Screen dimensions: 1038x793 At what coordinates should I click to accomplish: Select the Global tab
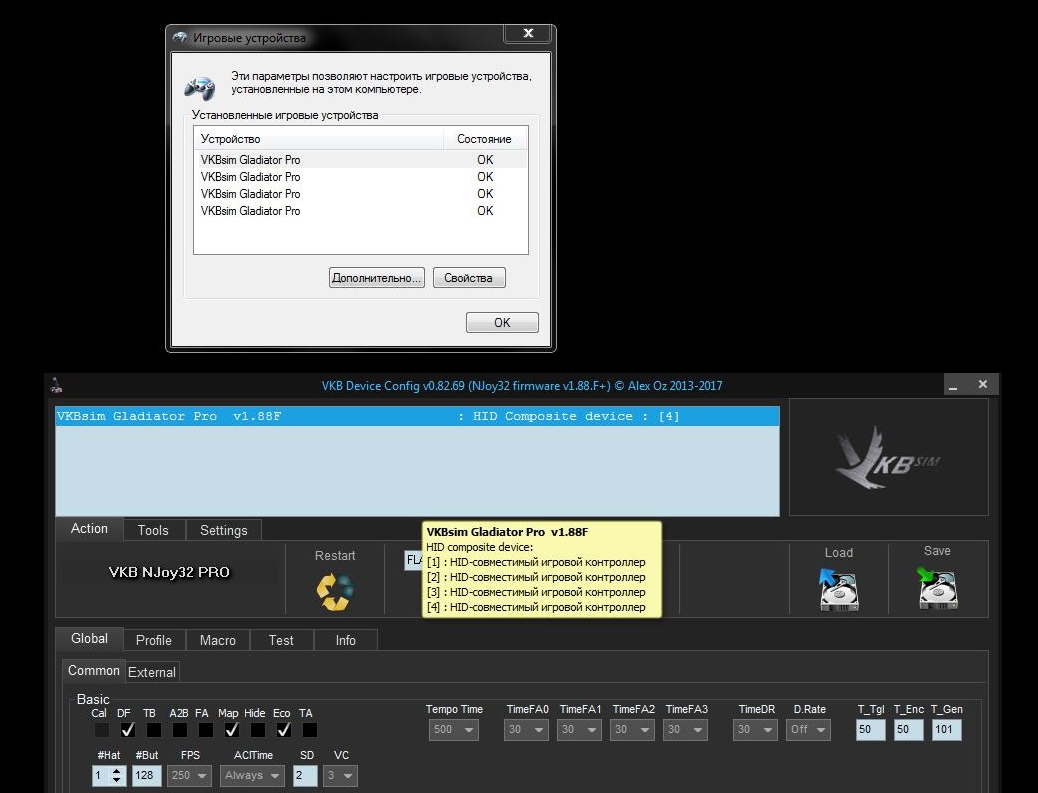point(89,638)
